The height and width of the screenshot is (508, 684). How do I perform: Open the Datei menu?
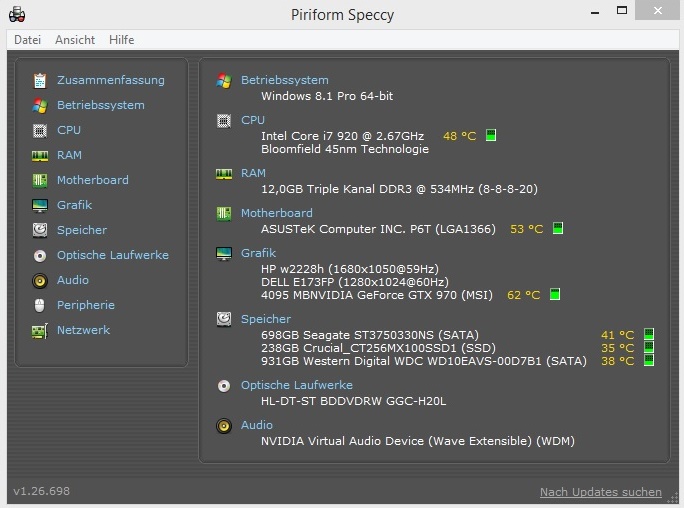click(x=27, y=40)
